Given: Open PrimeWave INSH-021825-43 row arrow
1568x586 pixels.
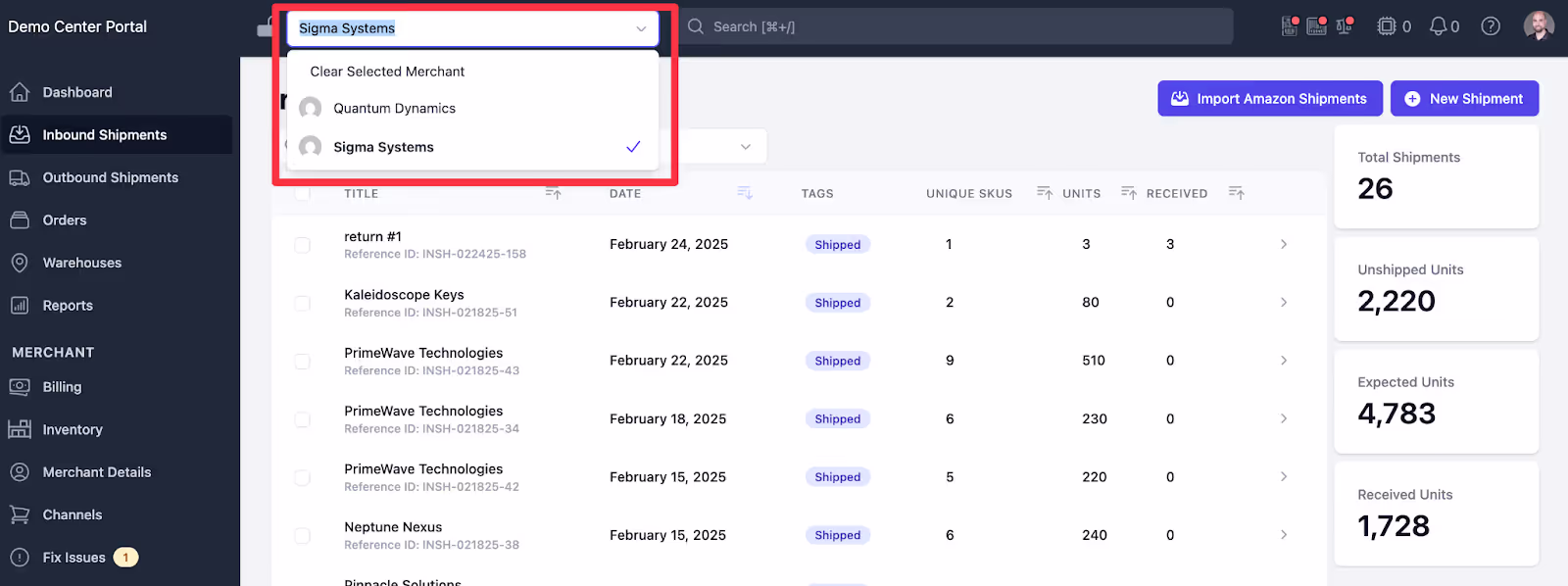Looking at the screenshot, I should [1284, 360].
